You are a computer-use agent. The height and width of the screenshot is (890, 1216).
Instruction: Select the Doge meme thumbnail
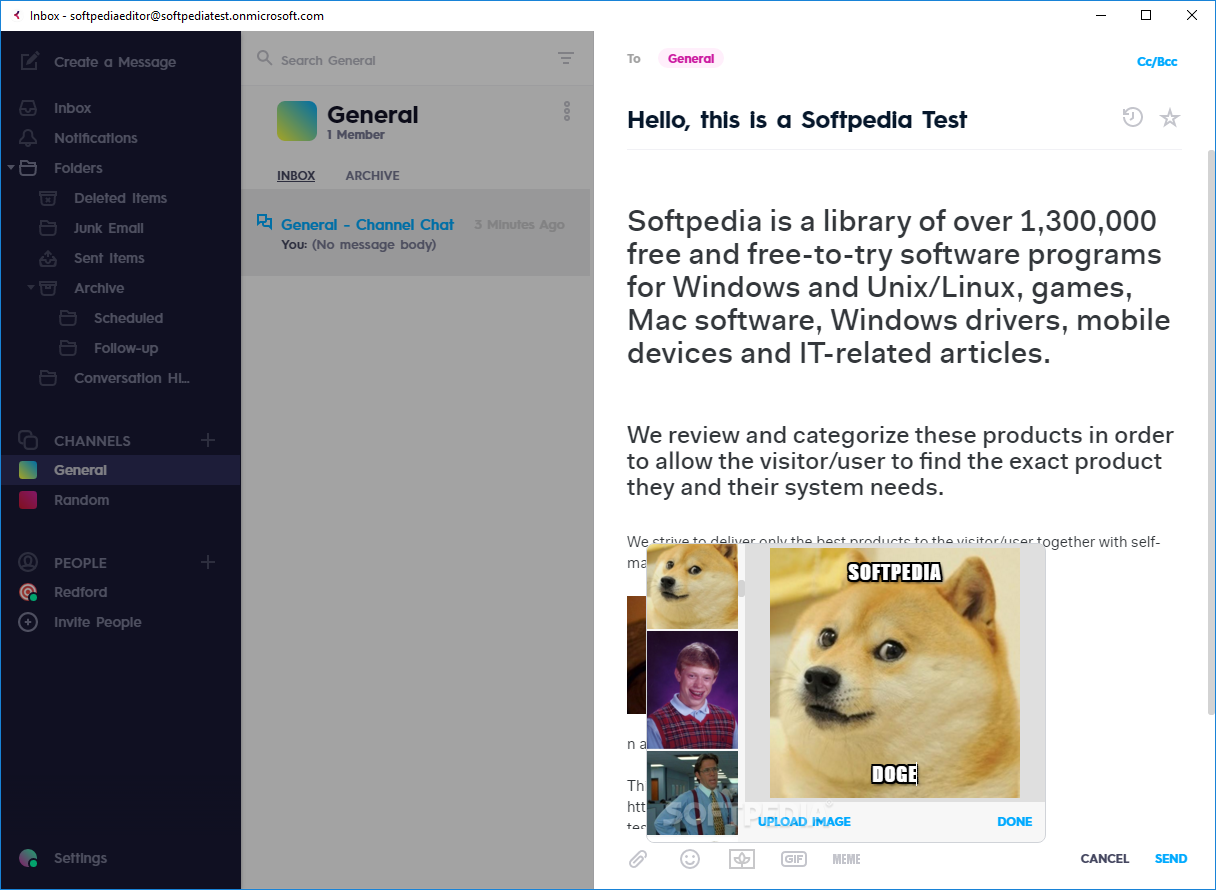pyautogui.click(x=692, y=586)
